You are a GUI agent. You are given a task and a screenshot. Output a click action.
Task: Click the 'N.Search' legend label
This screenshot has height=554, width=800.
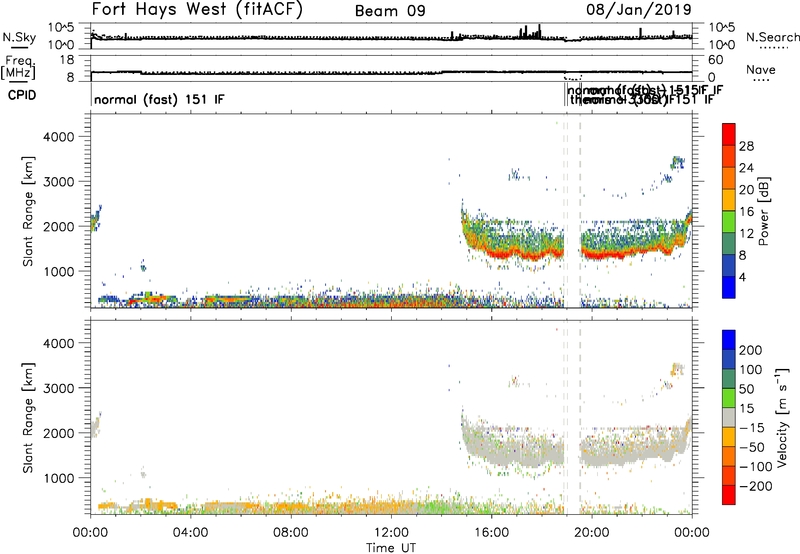click(x=773, y=37)
